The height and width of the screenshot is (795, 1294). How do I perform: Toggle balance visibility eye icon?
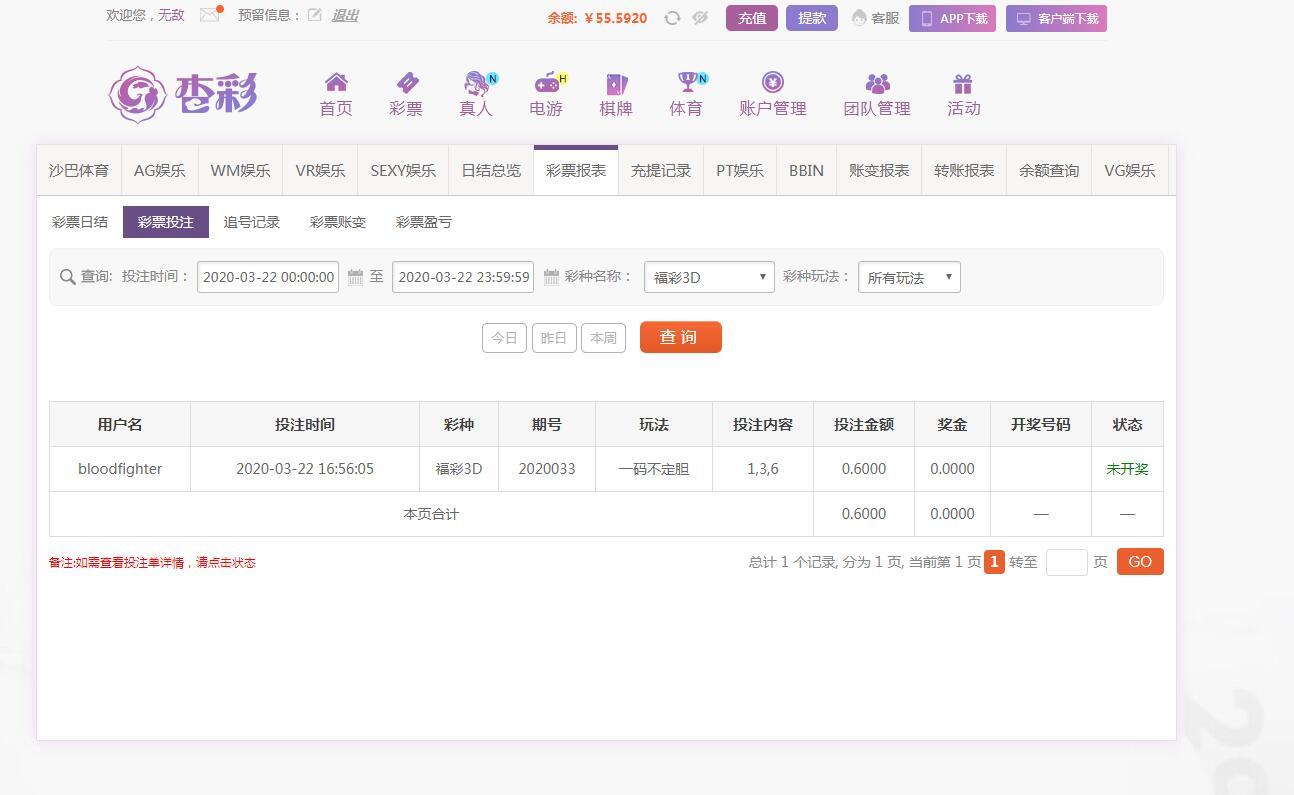click(700, 18)
